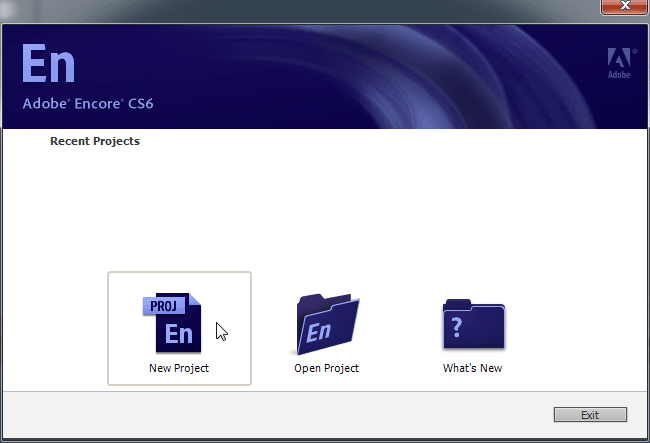
Task: Click the Recent Projects heading
Action: point(95,141)
